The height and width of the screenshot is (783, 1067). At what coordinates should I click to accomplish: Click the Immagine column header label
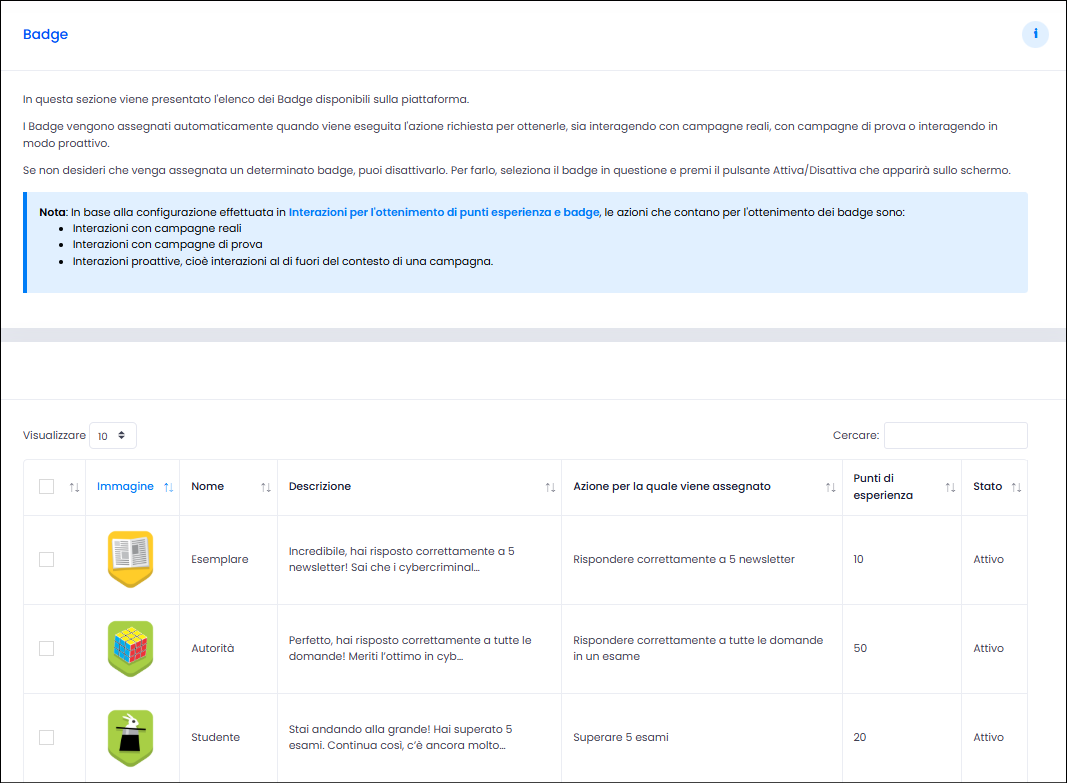coord(125,486)
